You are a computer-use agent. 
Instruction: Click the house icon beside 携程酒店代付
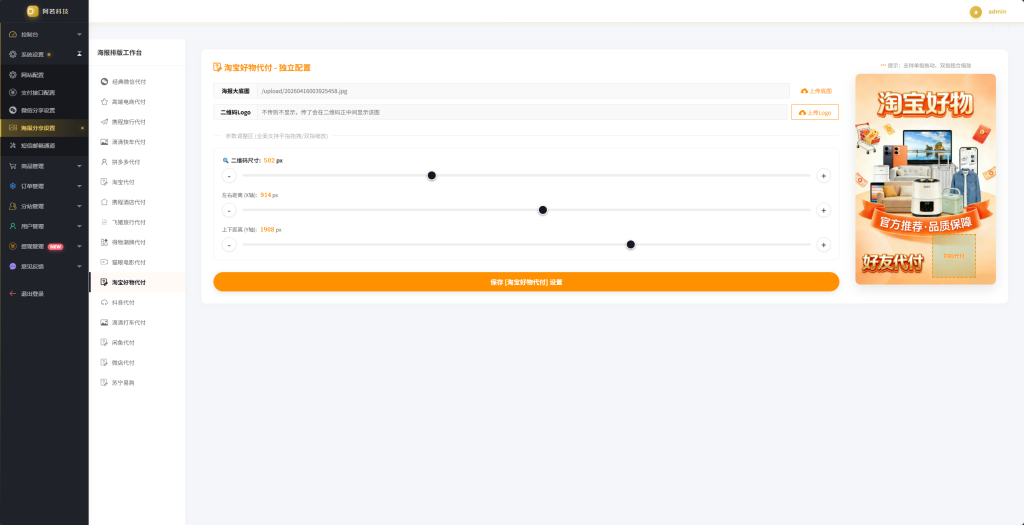click(x=104, y=202)
